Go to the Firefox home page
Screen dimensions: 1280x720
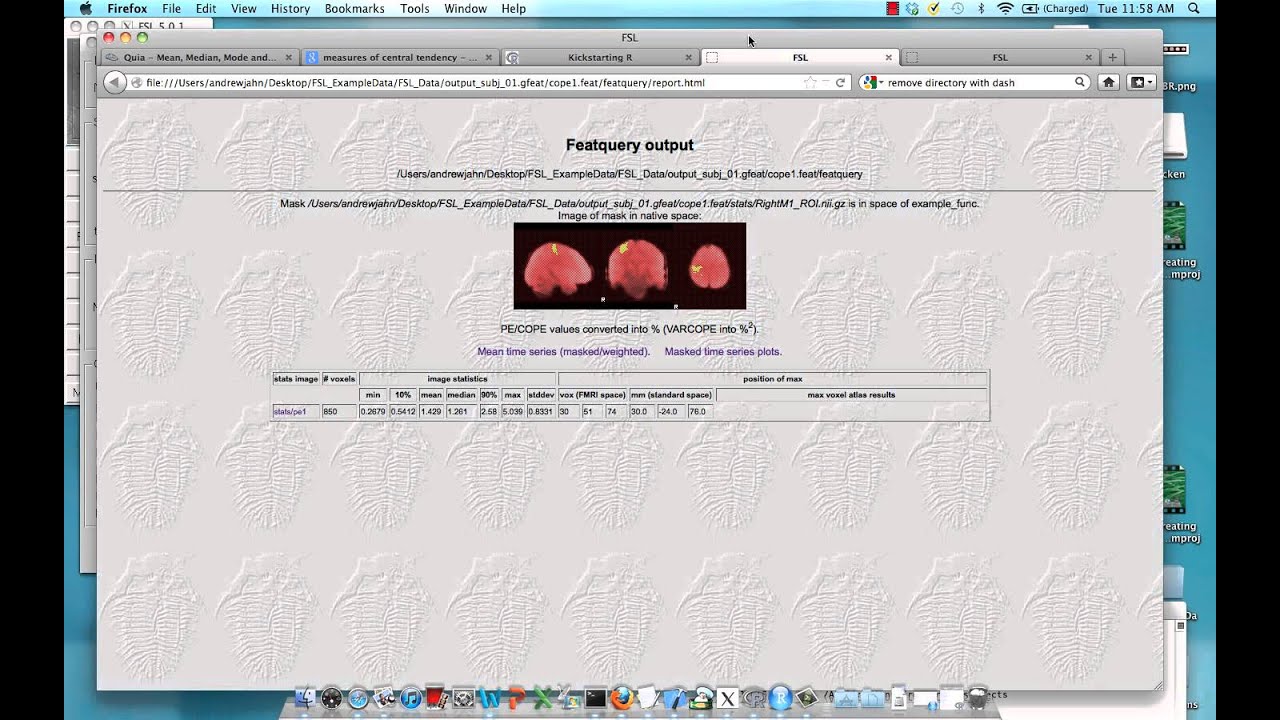pos(1109,83)
